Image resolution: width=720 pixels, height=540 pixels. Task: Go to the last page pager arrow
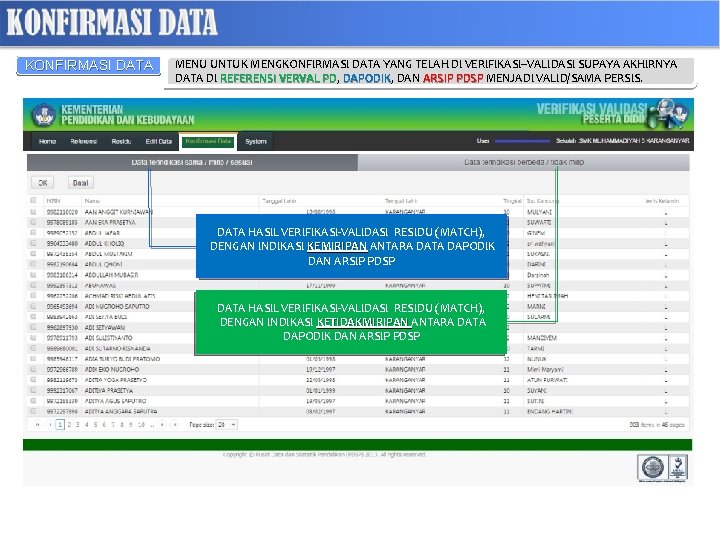click(x=175, y=425)
